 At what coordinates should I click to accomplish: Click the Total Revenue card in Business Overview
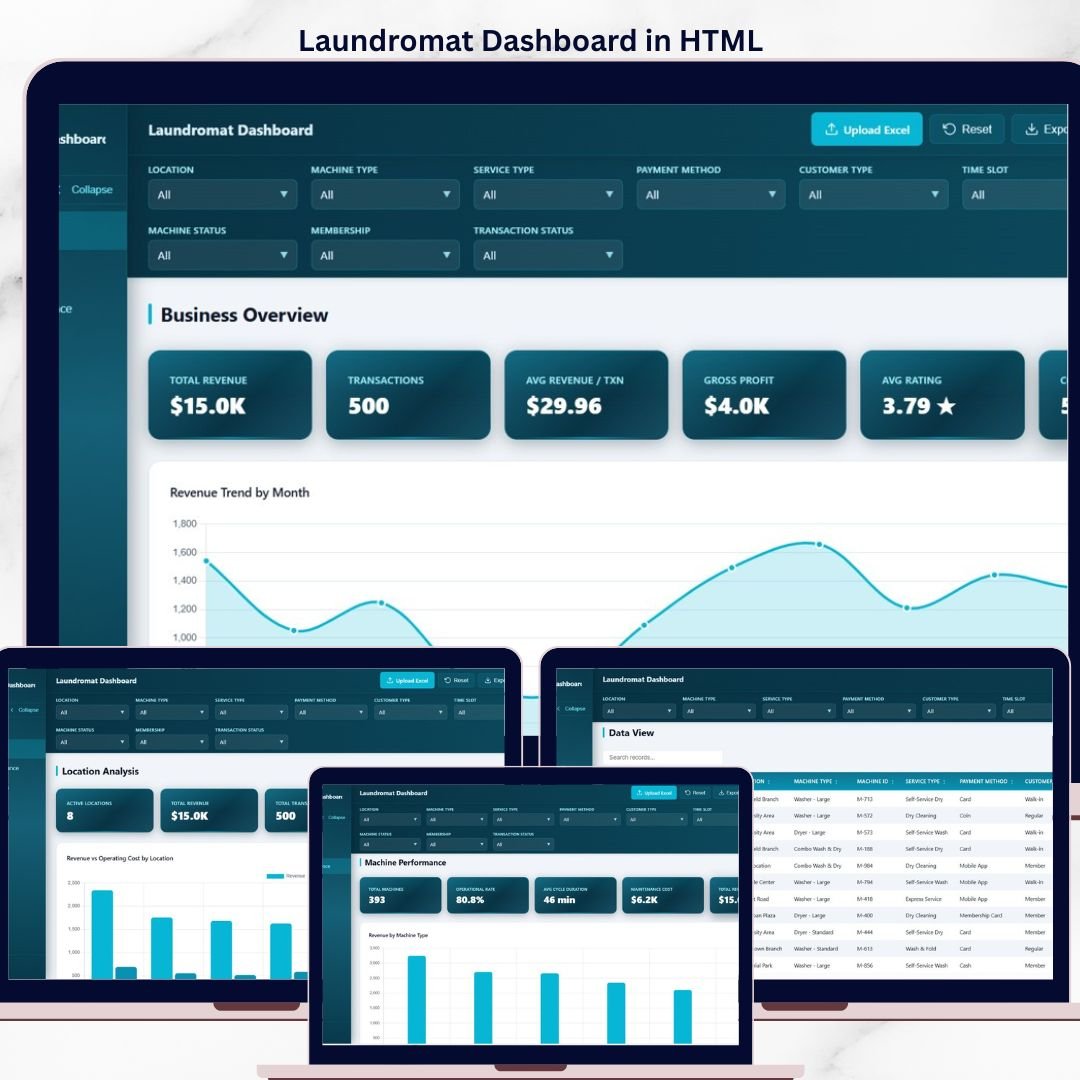tap(230, 395)
